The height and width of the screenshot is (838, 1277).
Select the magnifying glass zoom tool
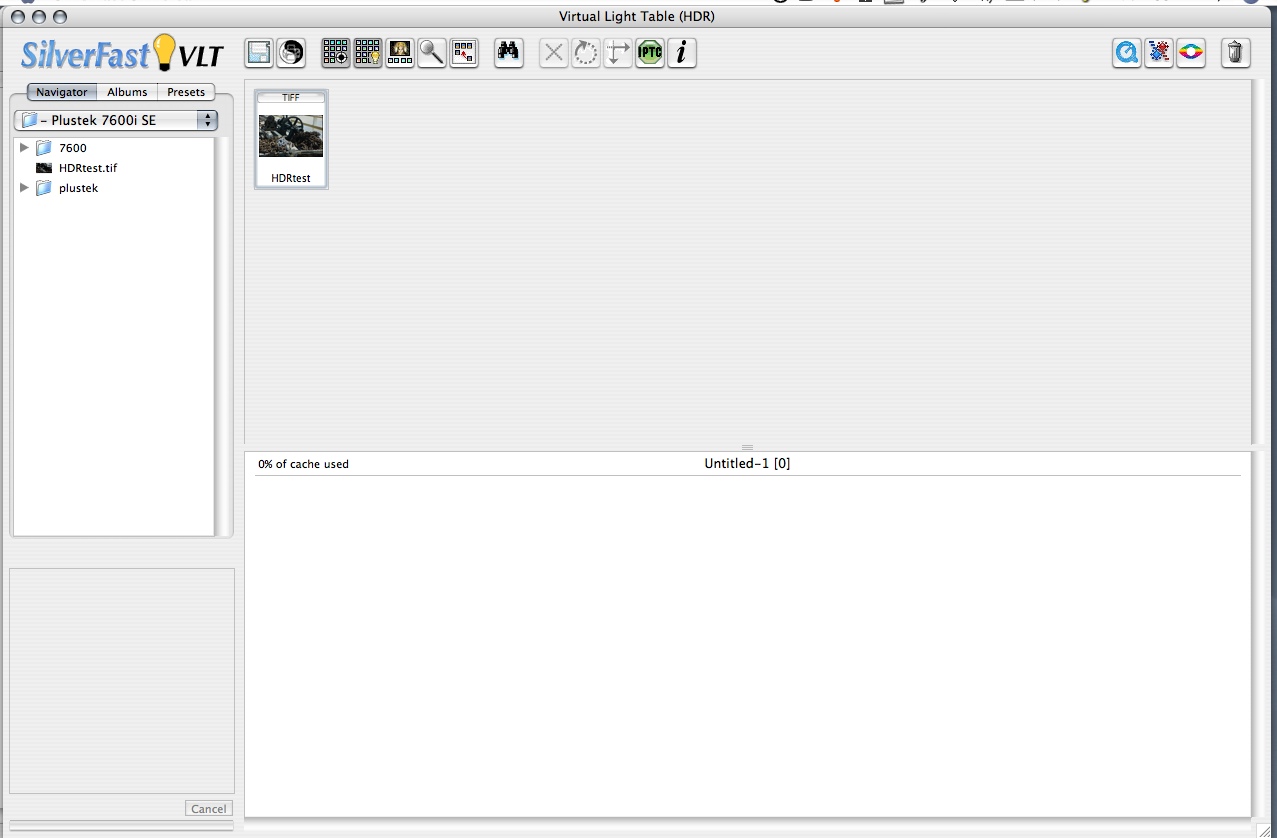432,53
